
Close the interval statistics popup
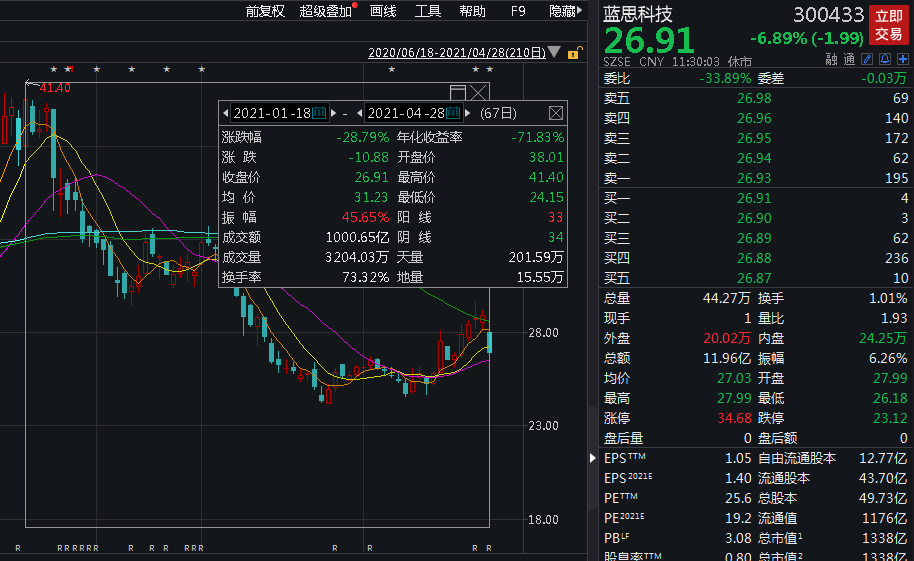click(556, 113)
